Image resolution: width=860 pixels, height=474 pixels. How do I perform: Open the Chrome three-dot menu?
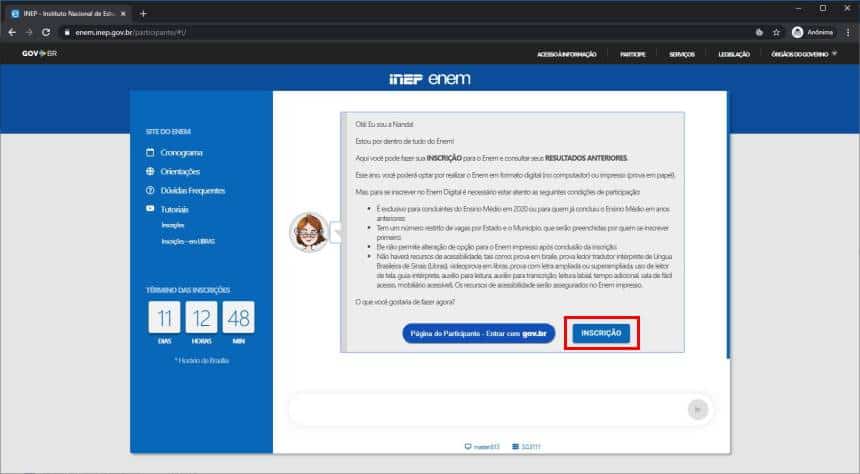tap(848, 32)
